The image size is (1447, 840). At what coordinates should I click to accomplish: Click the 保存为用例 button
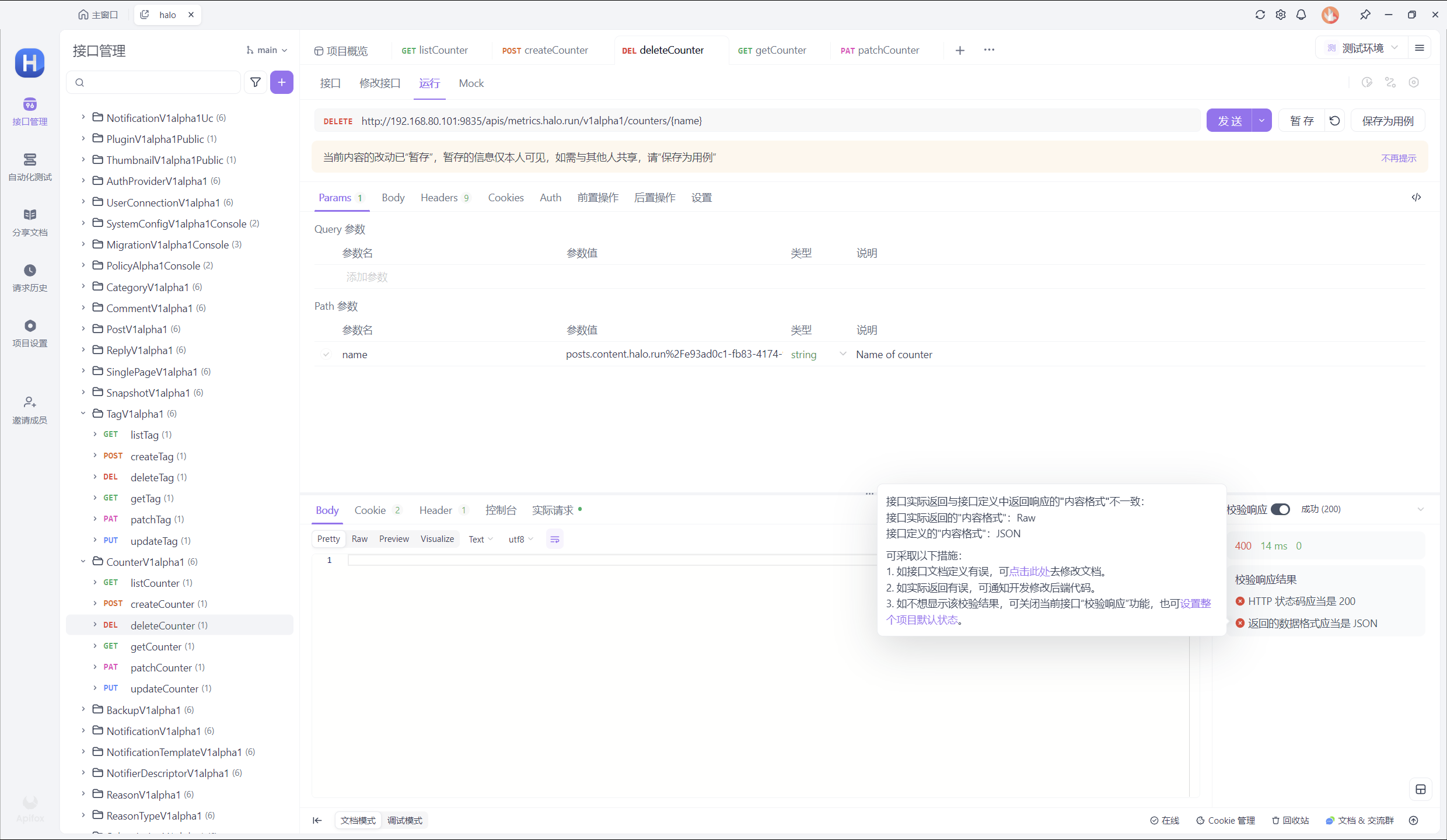(1387, 121)
